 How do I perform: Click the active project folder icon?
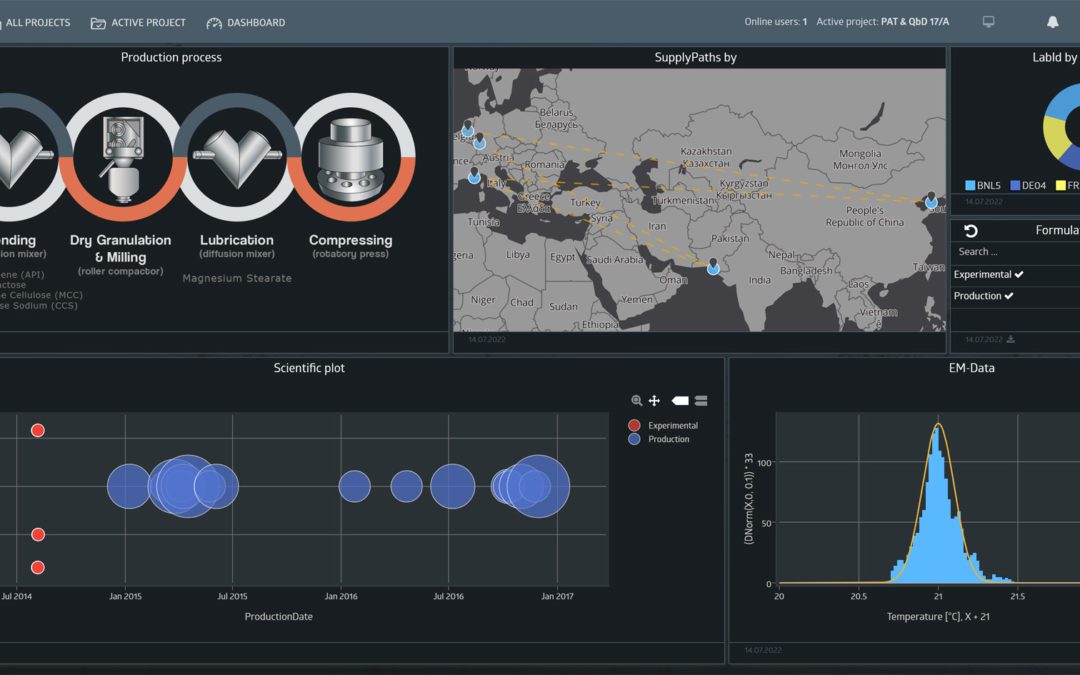click(x=98, y=23)
